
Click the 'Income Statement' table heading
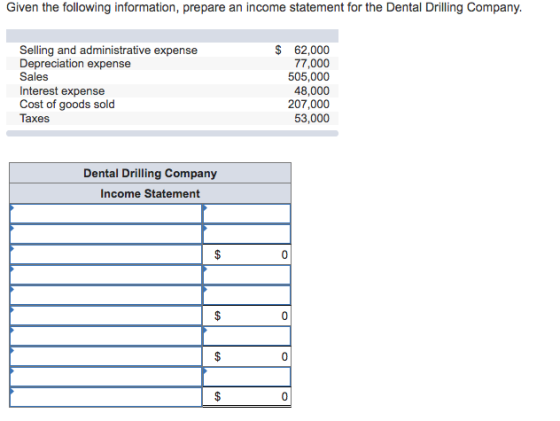coord(150,194)
